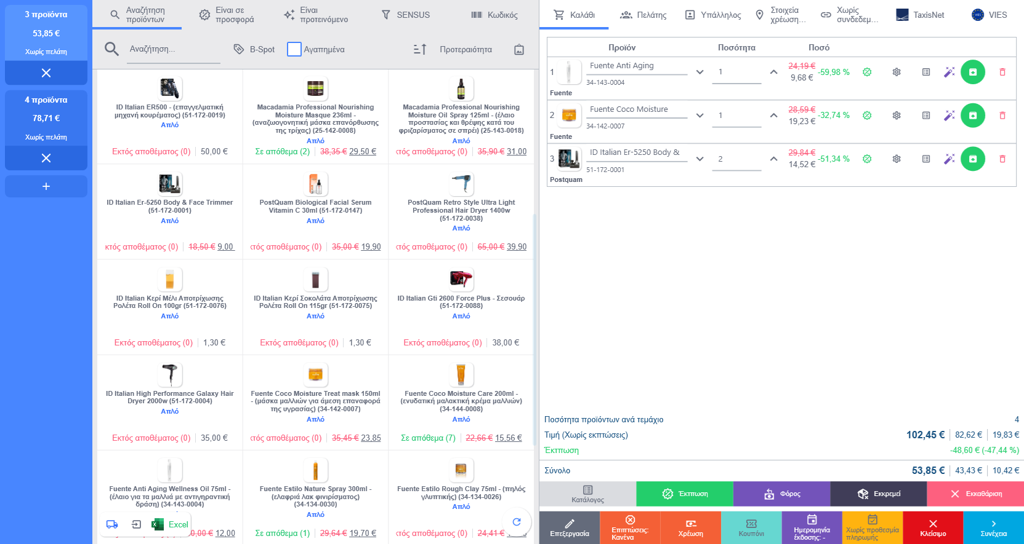The width and height of the screenshot is (1024, 544).
Task: Select the SENSUS filter tab
Action: click(x=405, y=15)
